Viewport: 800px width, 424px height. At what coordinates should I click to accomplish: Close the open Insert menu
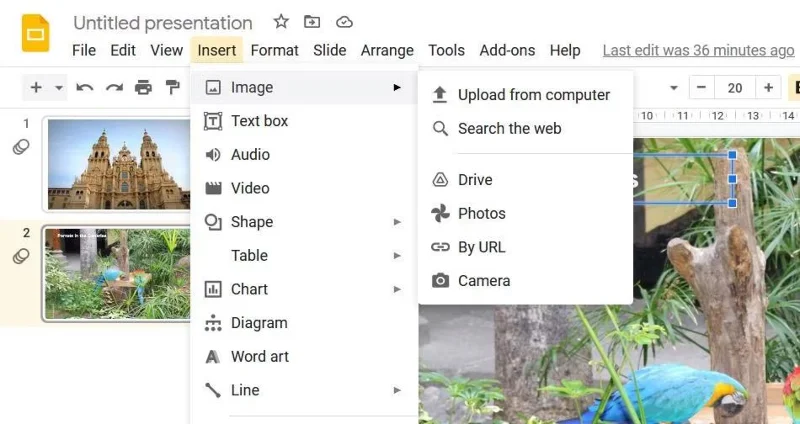(217, 51)
